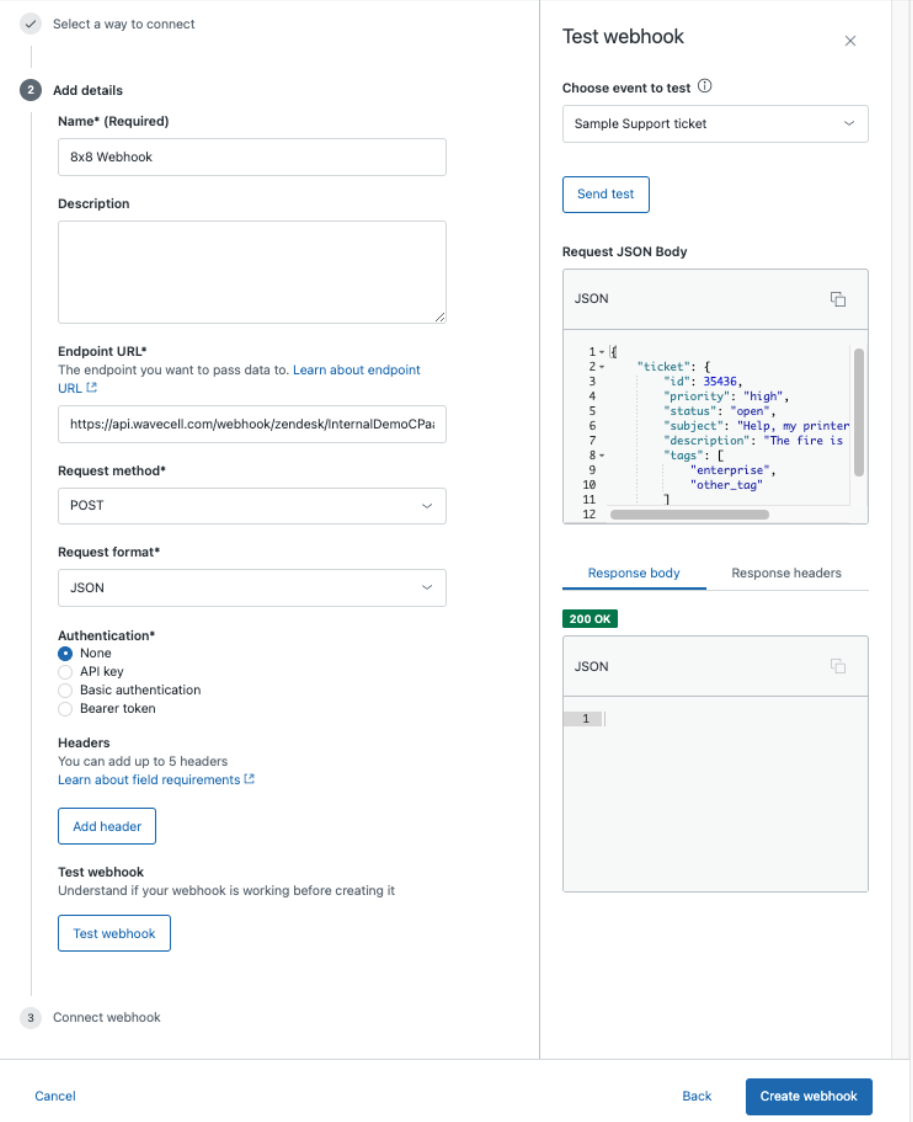Select the Response body tab
The height and width of the screenshot is (1122, 913).
pyautogui.click(x=634, y=573)
